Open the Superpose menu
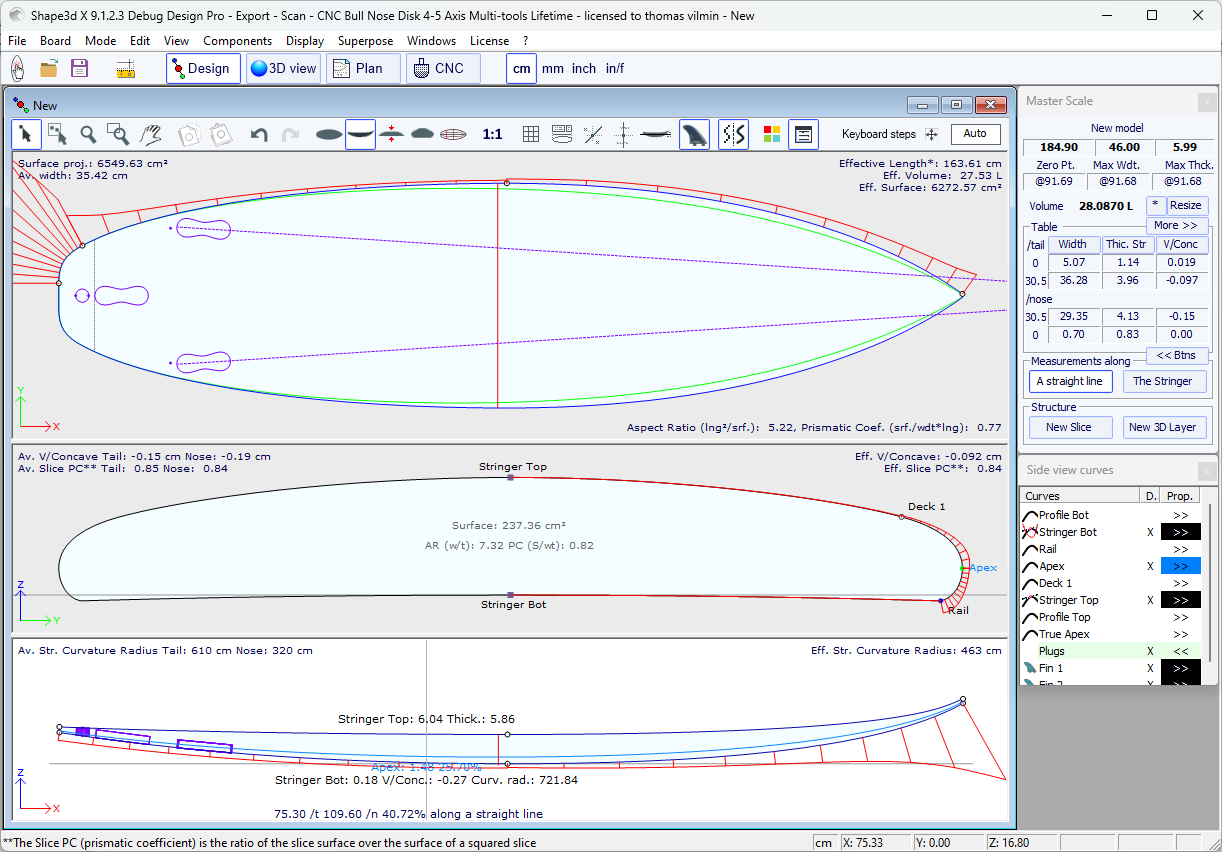 point(365,41)
